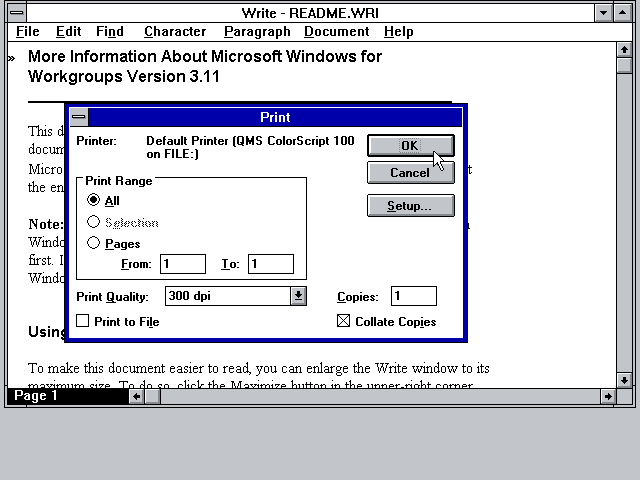The width and height of the screenshot is (640, 480).
Task: Open the Paragraph menu
Action: pyautogui.click(x=257, y=31)
